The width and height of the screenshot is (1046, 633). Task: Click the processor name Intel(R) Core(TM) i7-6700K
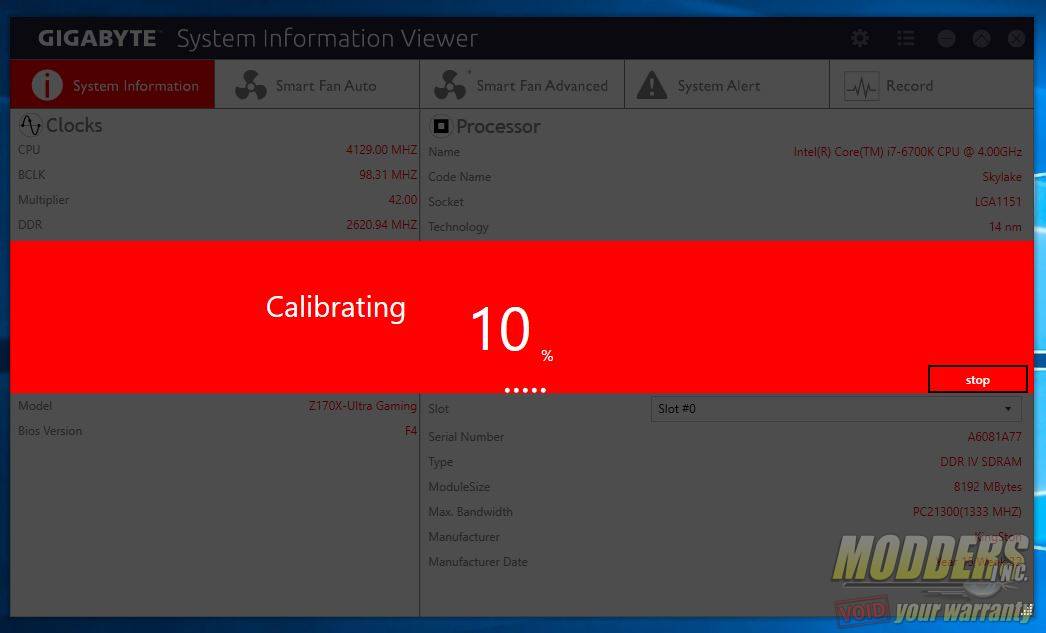point(907,151)
